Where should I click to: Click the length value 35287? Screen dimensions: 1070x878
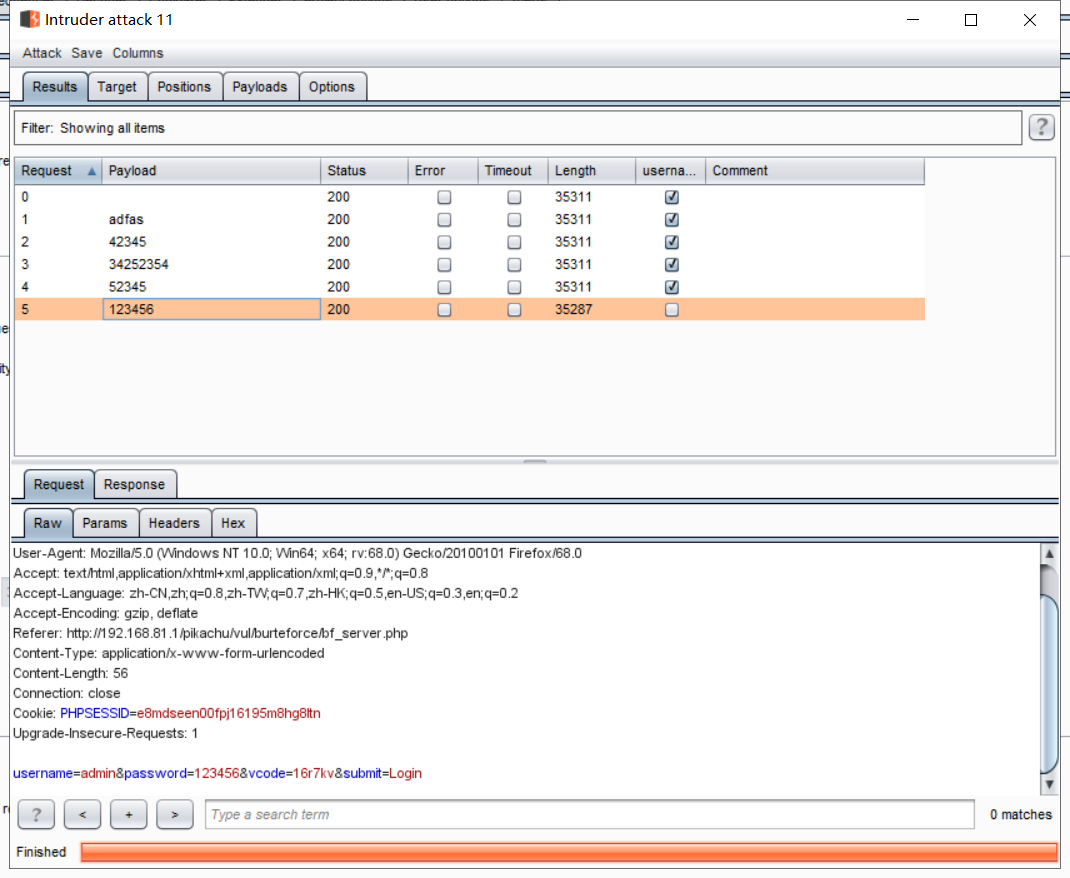pos(573,310)
